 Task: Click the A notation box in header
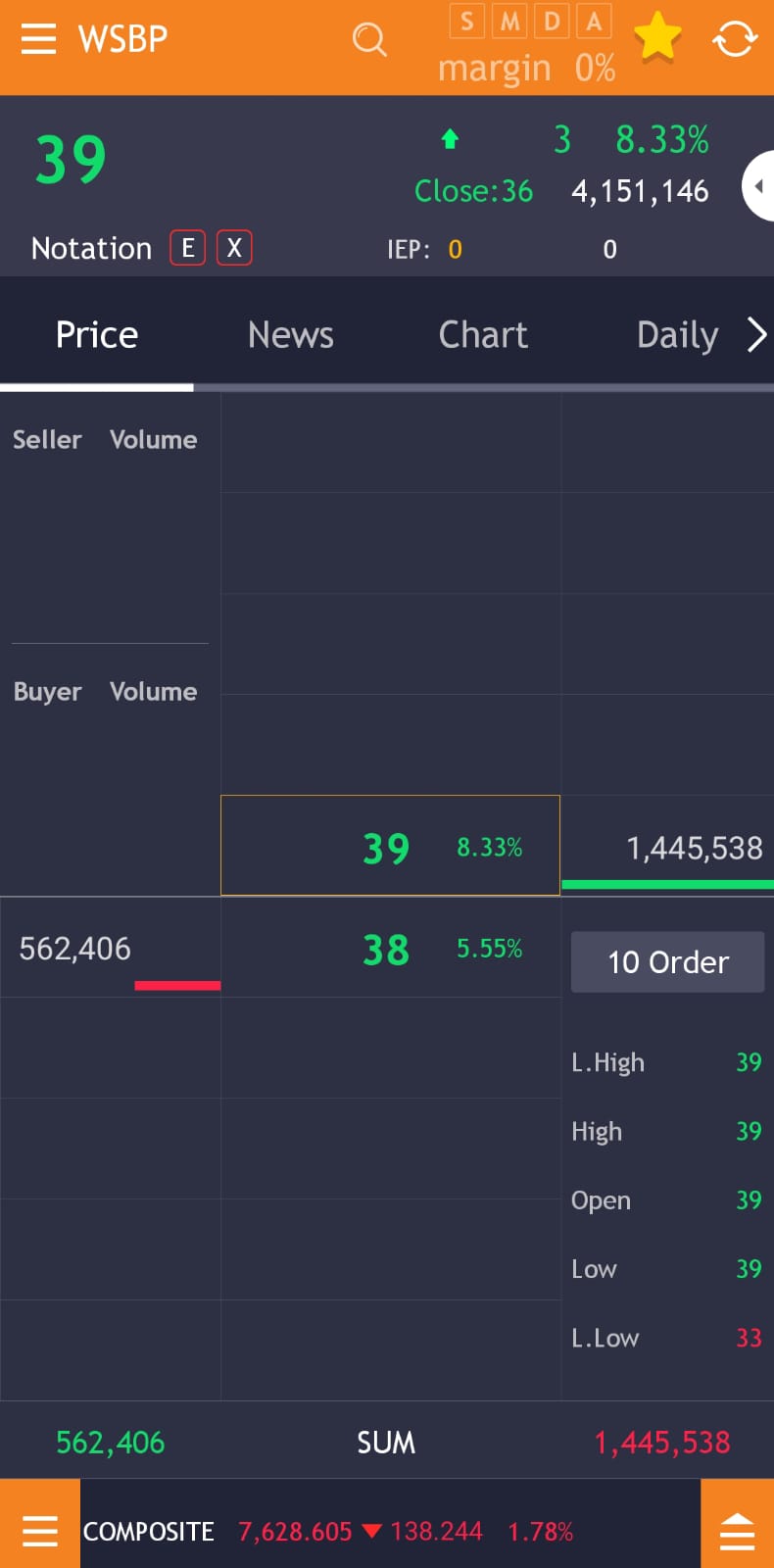point(594,21)
